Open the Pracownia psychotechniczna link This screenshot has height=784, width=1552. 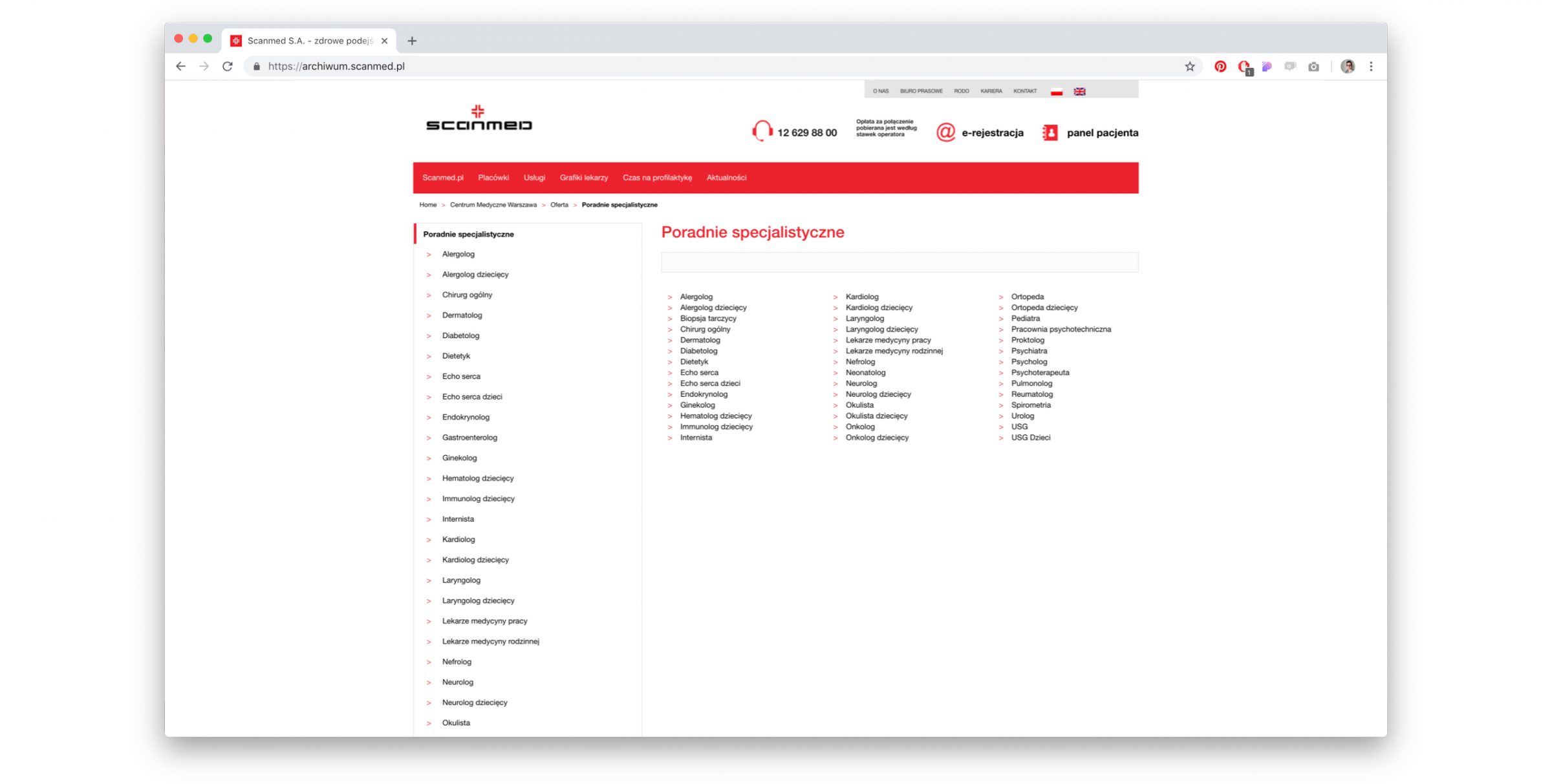click(1061, 330)
